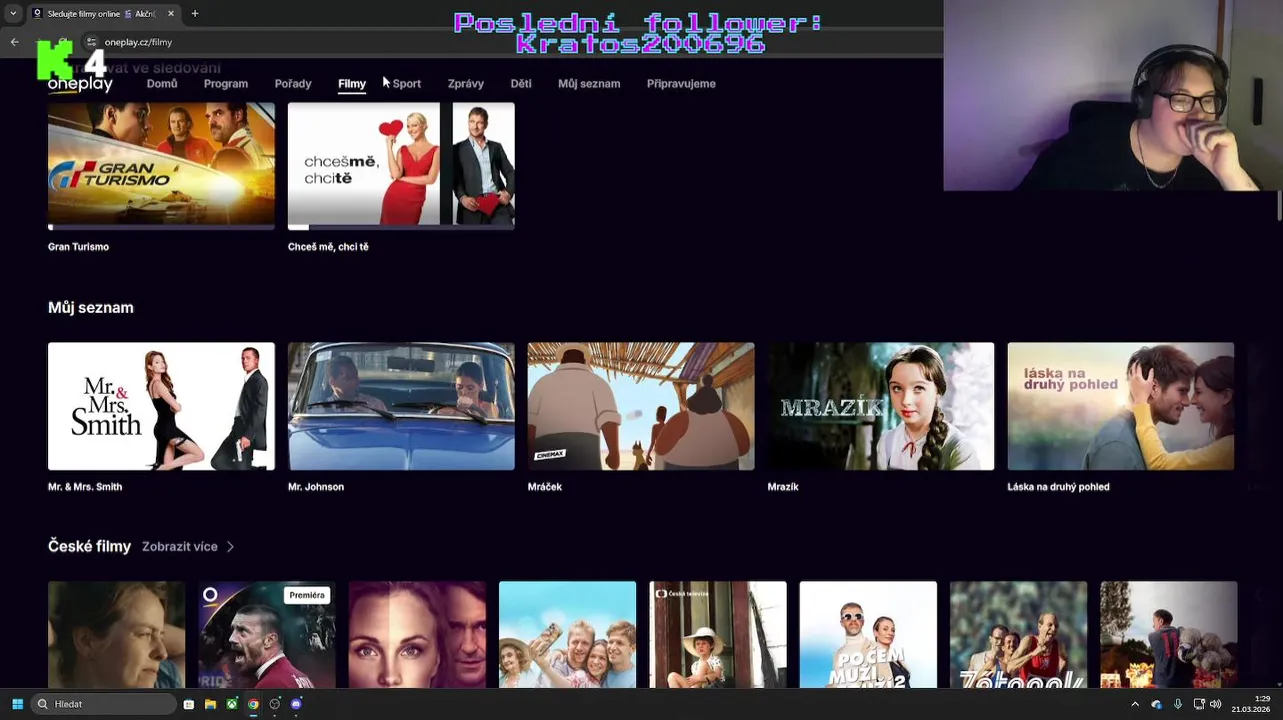Open OBS Studio from the taskbar
The width and height of the screenshot is (1283, 720).
[275, 704]
